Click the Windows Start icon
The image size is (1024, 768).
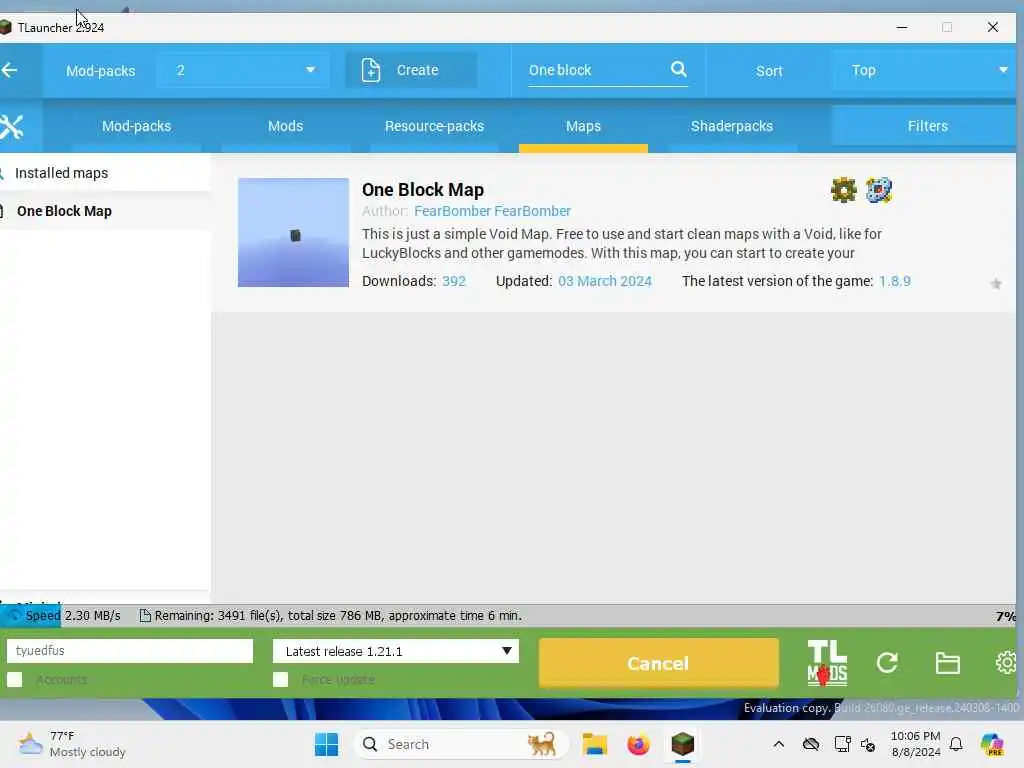click(x=327, y=744)
